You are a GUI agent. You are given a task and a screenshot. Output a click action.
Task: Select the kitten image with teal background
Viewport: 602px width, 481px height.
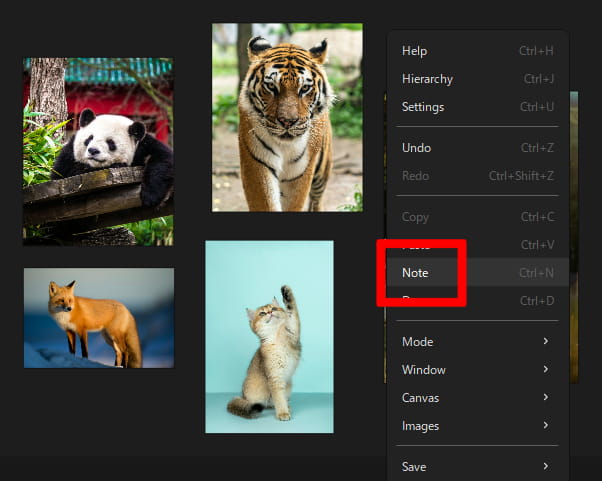(269, 336)
